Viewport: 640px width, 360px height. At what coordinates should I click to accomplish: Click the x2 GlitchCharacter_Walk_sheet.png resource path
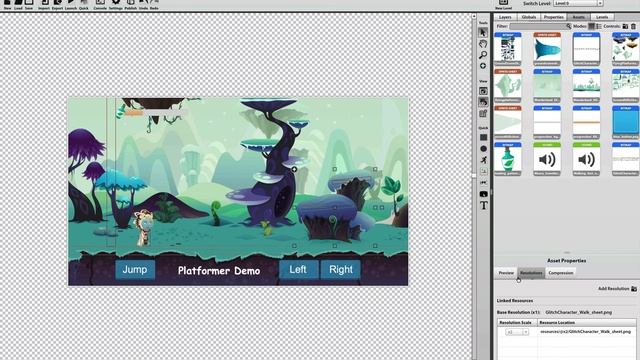[585, 332]
